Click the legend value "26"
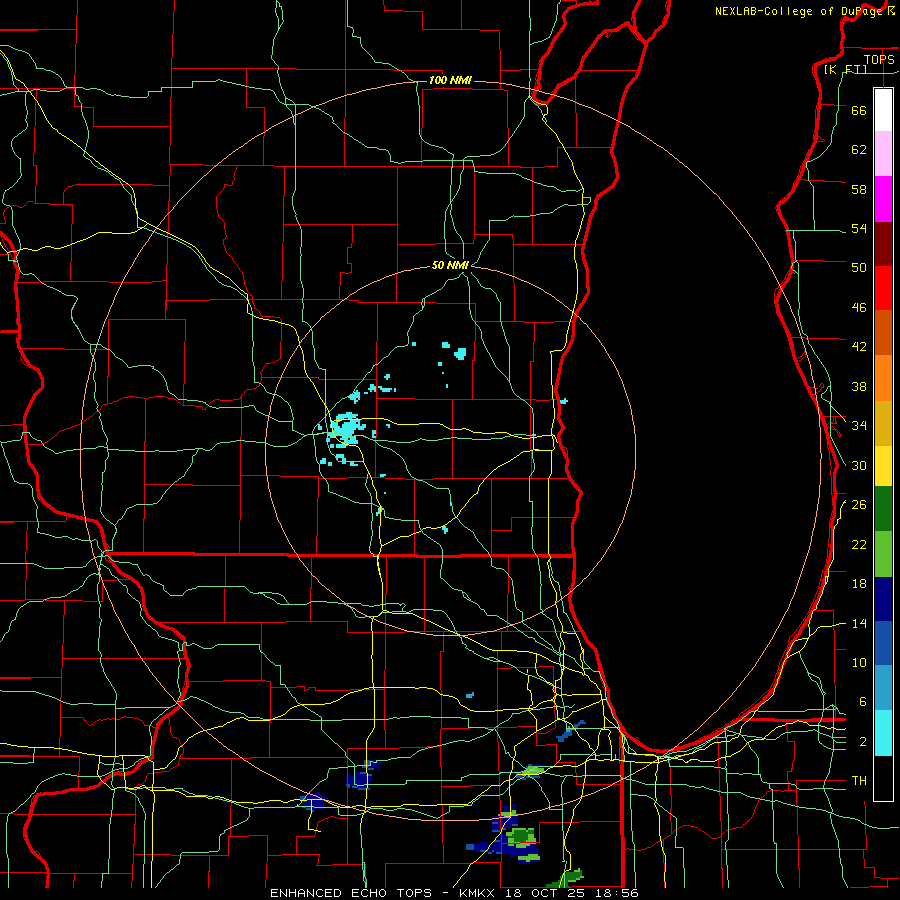Image resolution: width=900 pixels, height=900 pixels. pos(859,505)
